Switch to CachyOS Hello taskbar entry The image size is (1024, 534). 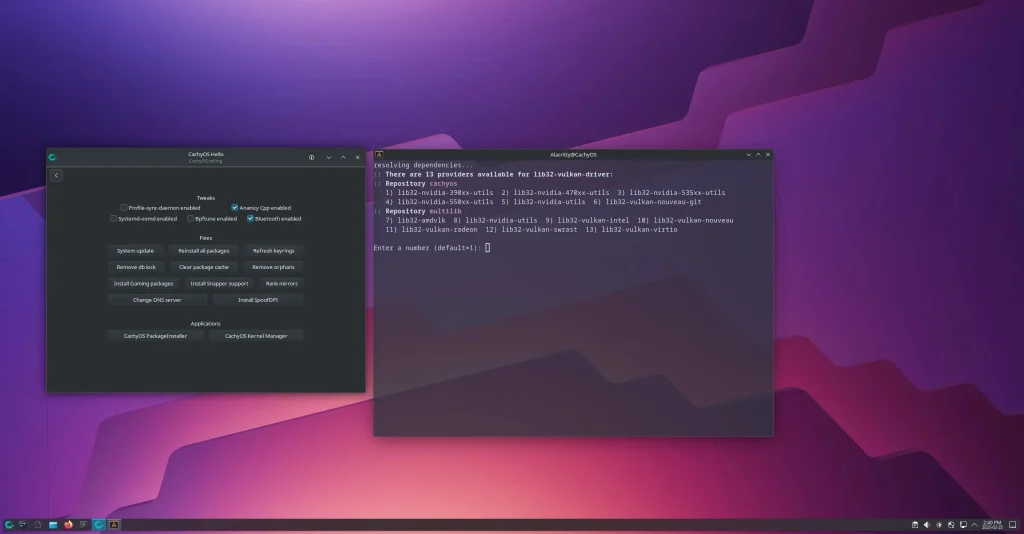coord(99,524)
